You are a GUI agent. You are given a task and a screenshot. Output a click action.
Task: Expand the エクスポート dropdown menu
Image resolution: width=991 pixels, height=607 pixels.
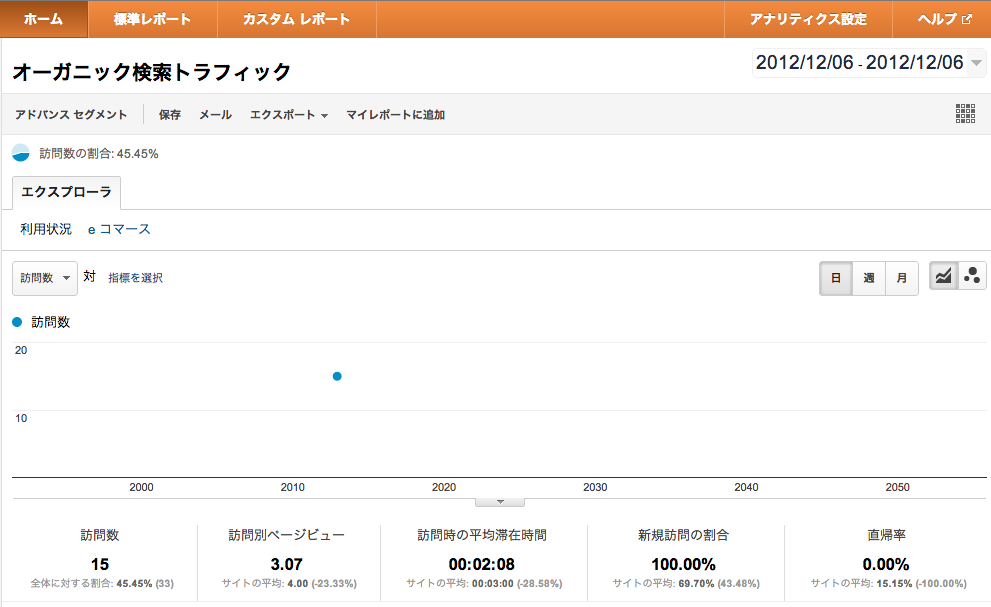tap(289, 115)
